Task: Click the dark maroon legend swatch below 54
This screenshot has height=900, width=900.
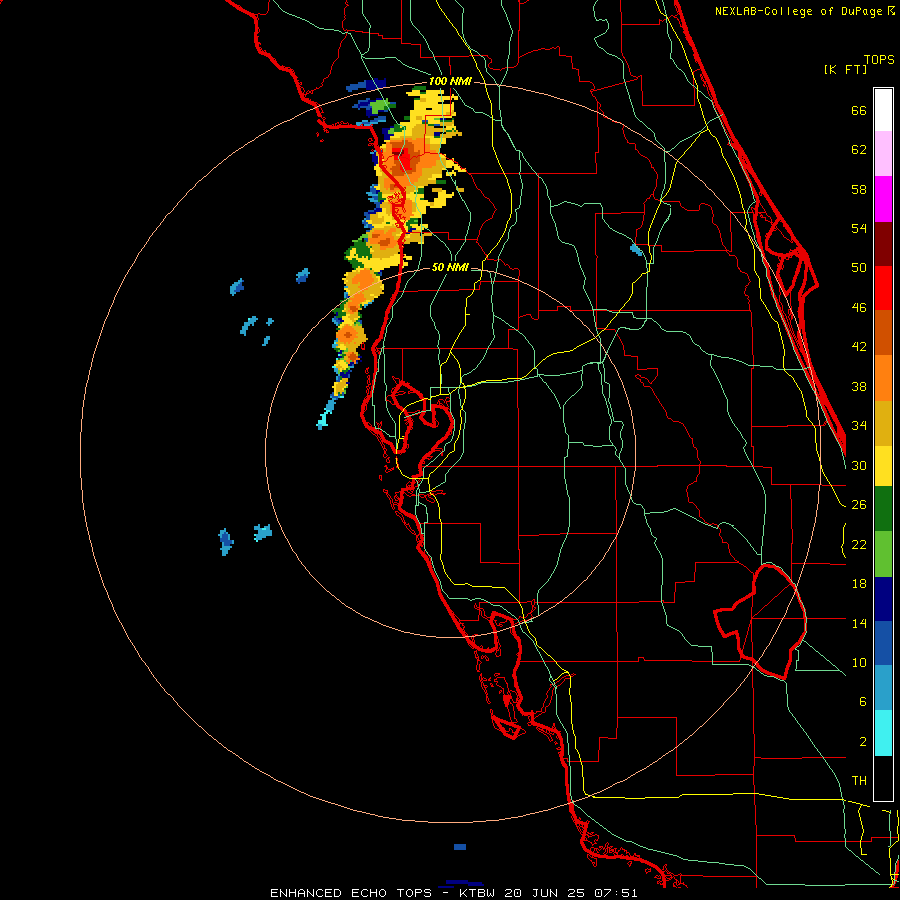Action: point(883,244)
